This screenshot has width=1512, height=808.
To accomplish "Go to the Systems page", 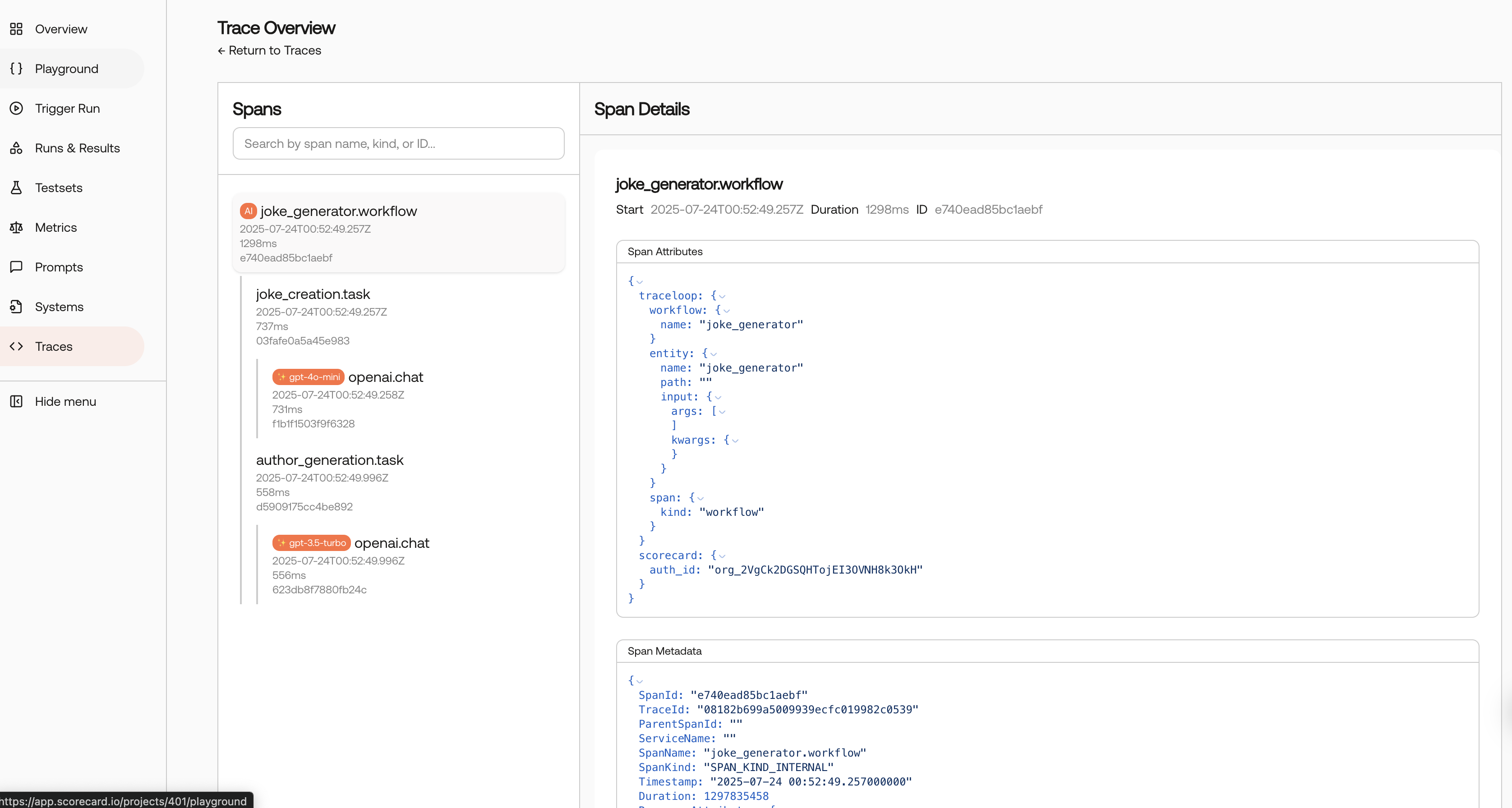I will [72, 307].
